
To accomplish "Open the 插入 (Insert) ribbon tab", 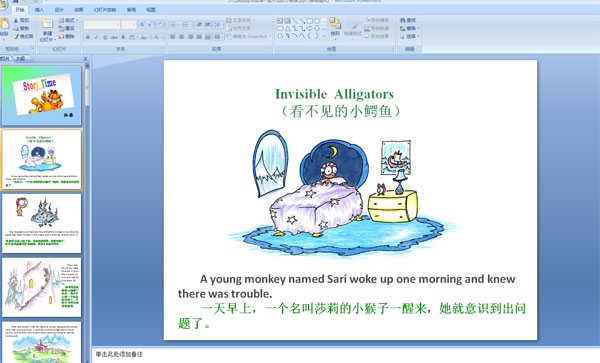I will pos(39,10).
